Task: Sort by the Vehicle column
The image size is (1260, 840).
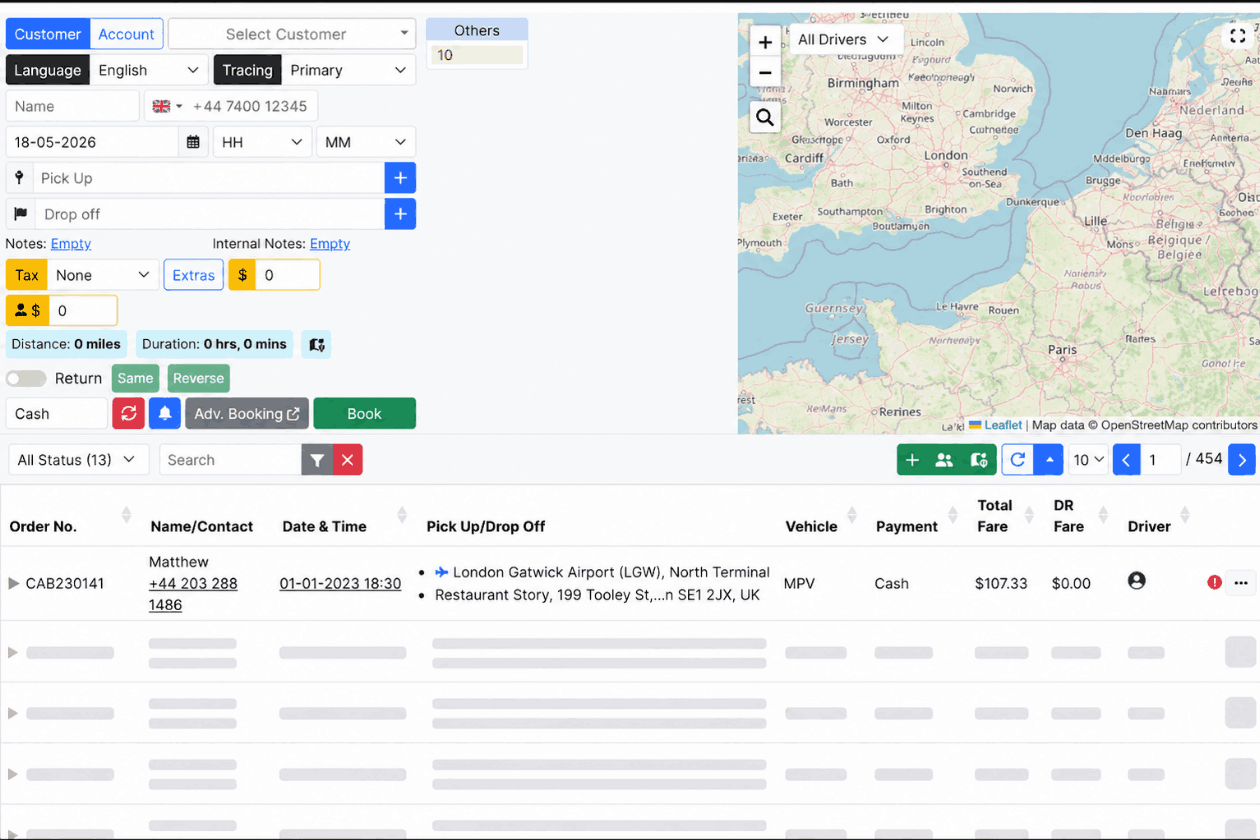Action: tap(852, 515)
